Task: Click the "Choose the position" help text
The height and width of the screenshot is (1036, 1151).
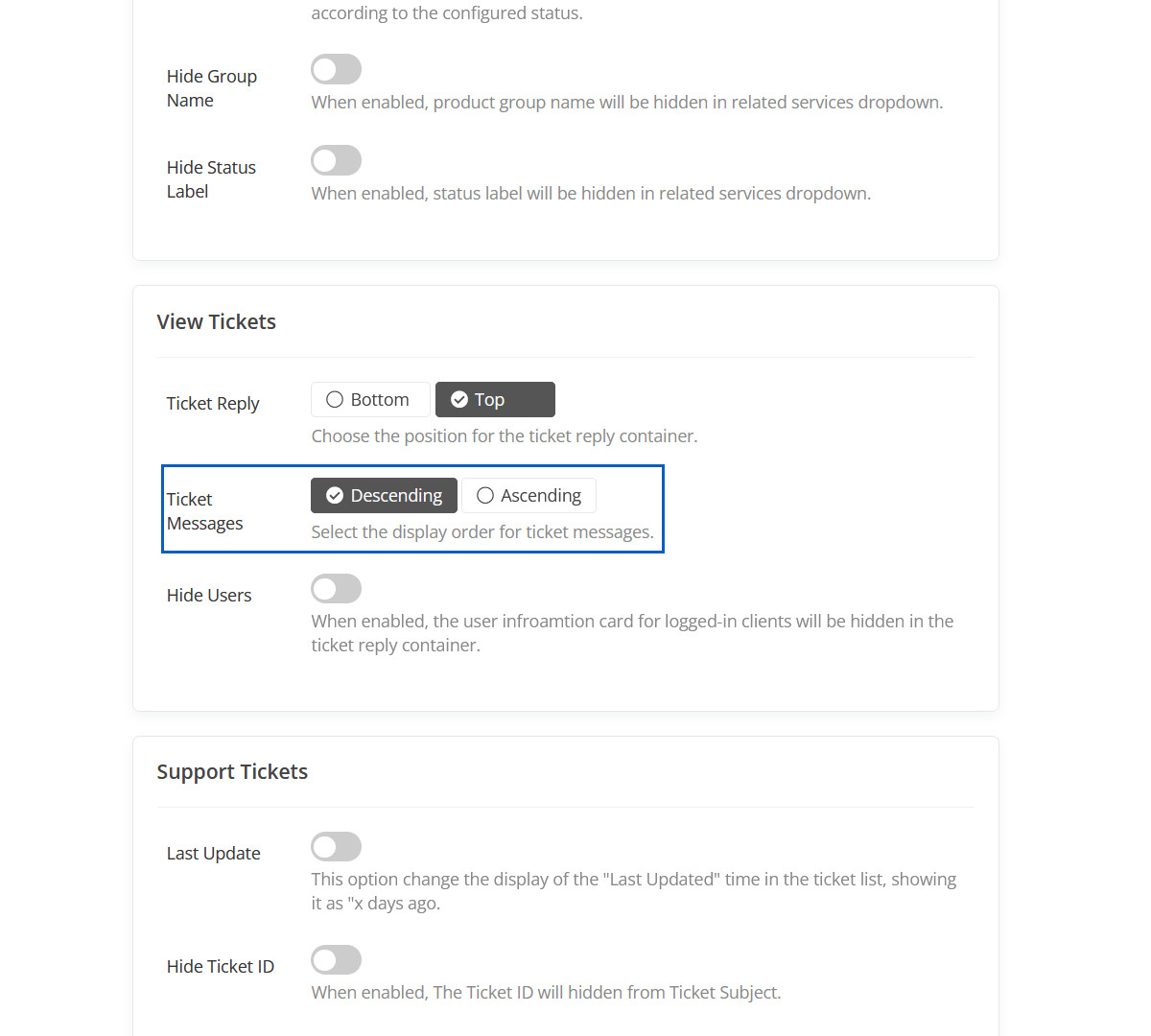Action: 505,436
